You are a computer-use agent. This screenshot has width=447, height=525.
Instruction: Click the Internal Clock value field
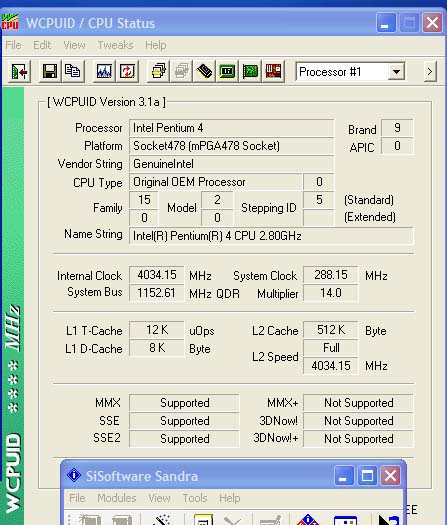coord(156,275)
